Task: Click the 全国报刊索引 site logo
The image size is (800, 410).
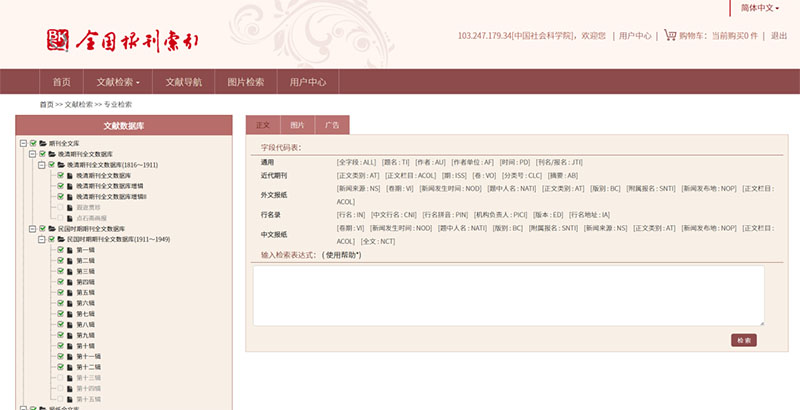Action: point(123,40)
